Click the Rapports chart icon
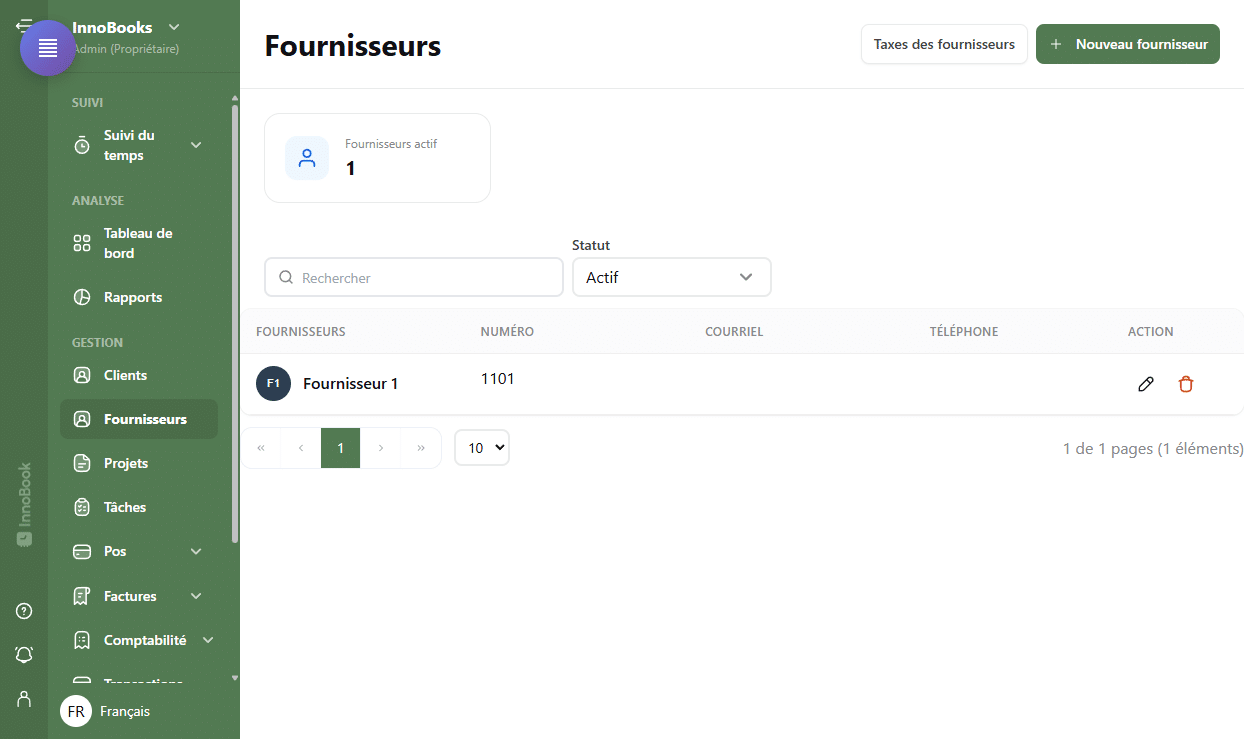 click(82, 297)
